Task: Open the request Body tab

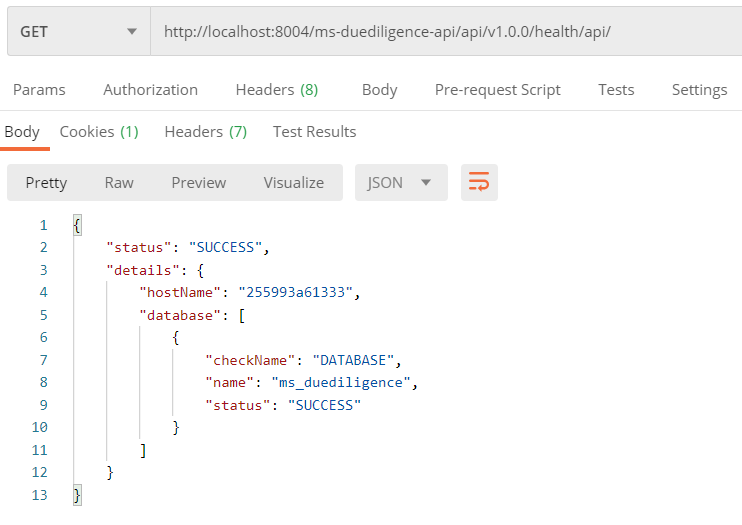Action: 379,89
